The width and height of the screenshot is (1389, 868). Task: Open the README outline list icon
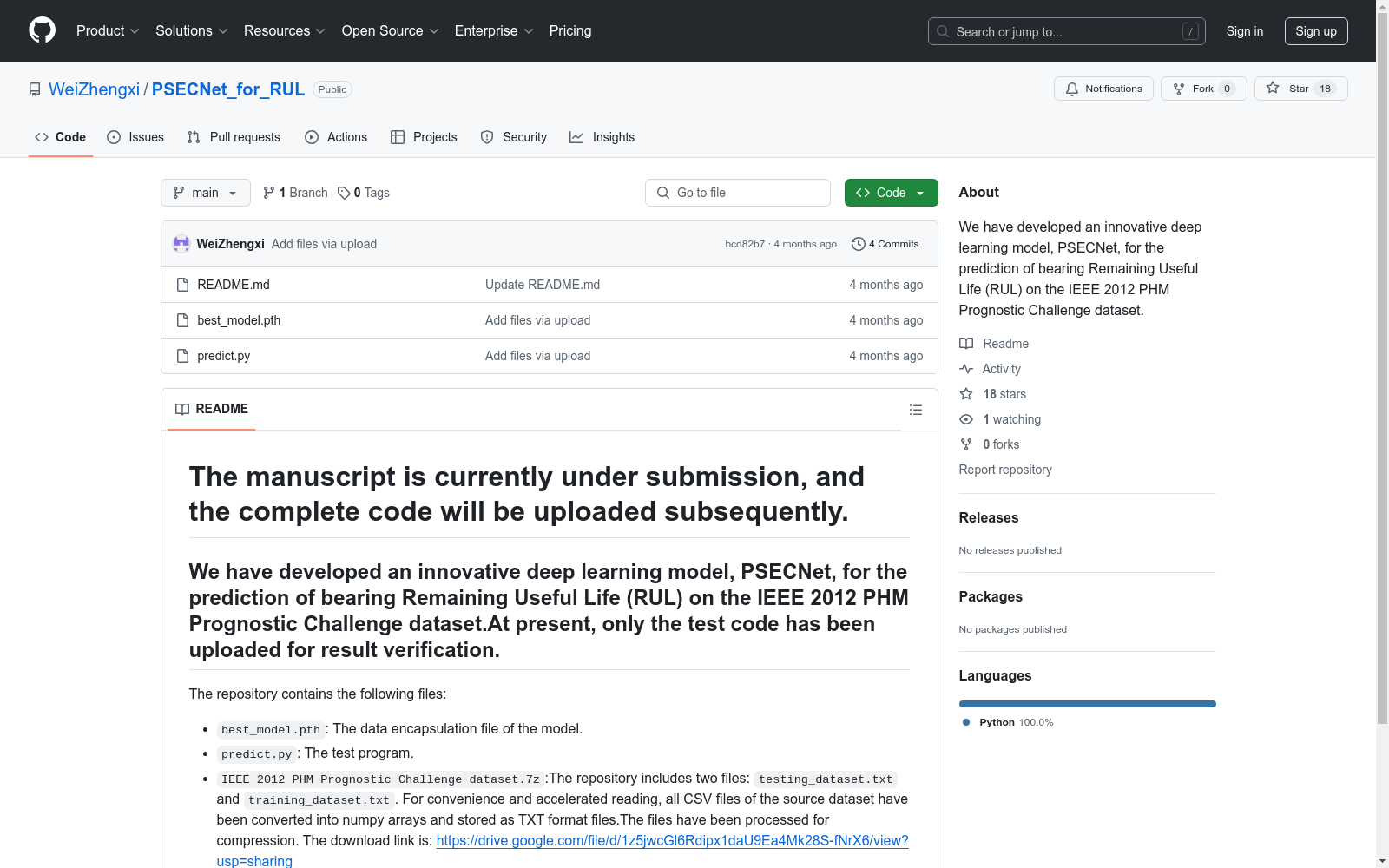(915, 410)
